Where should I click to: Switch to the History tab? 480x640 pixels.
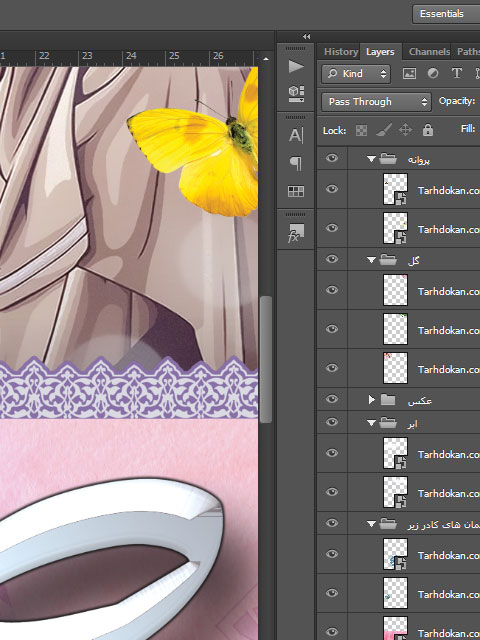(340, 52)
